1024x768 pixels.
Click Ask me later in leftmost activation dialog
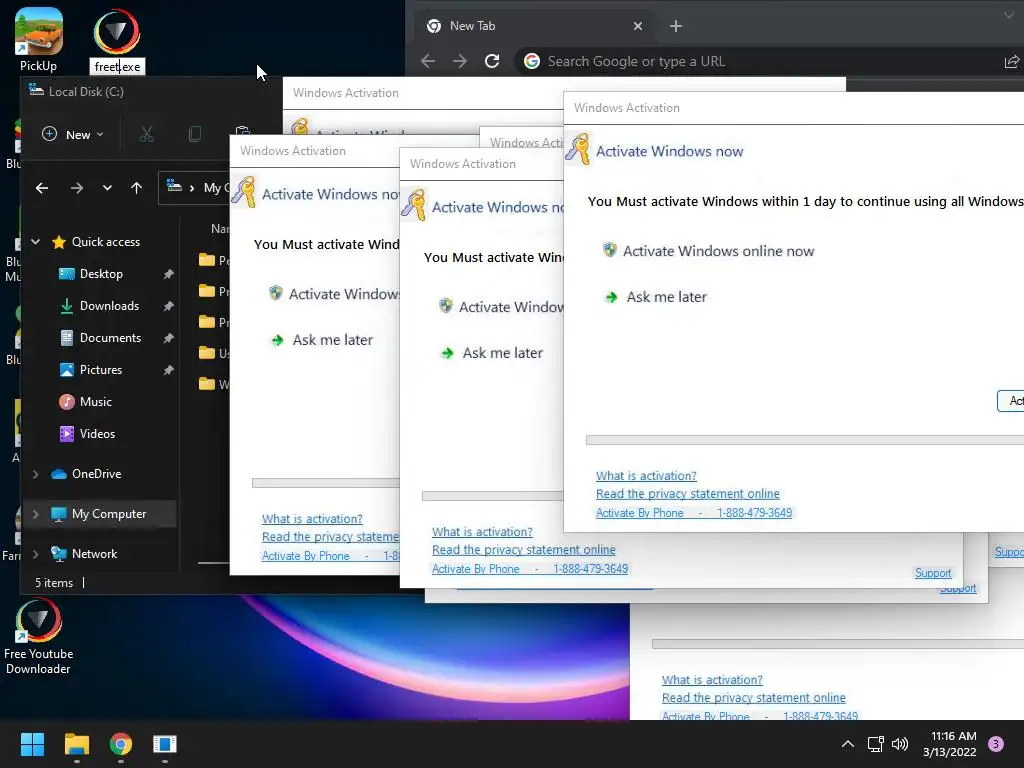click(x=323, y=340)
